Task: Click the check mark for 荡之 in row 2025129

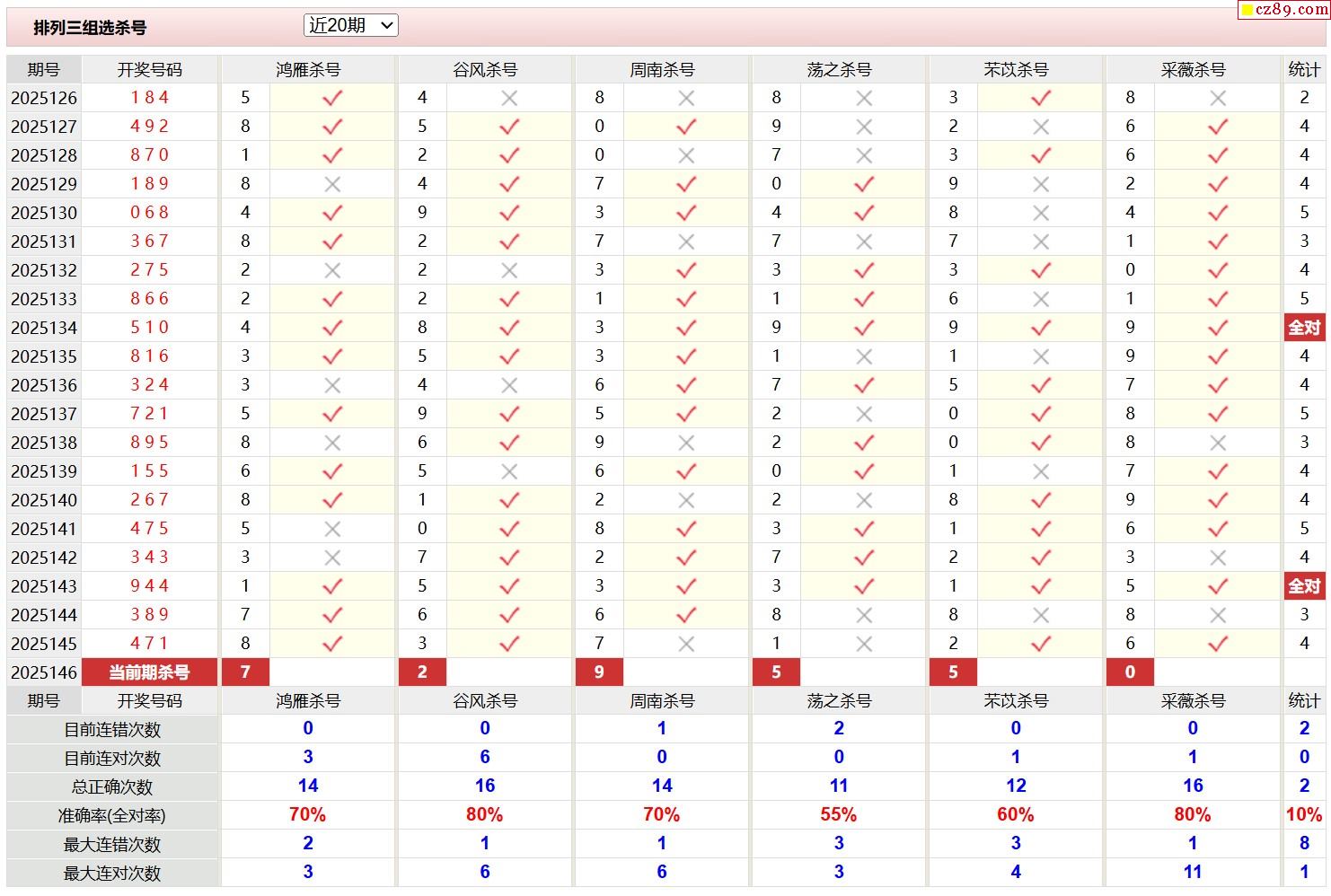Action: coord(864,184)
